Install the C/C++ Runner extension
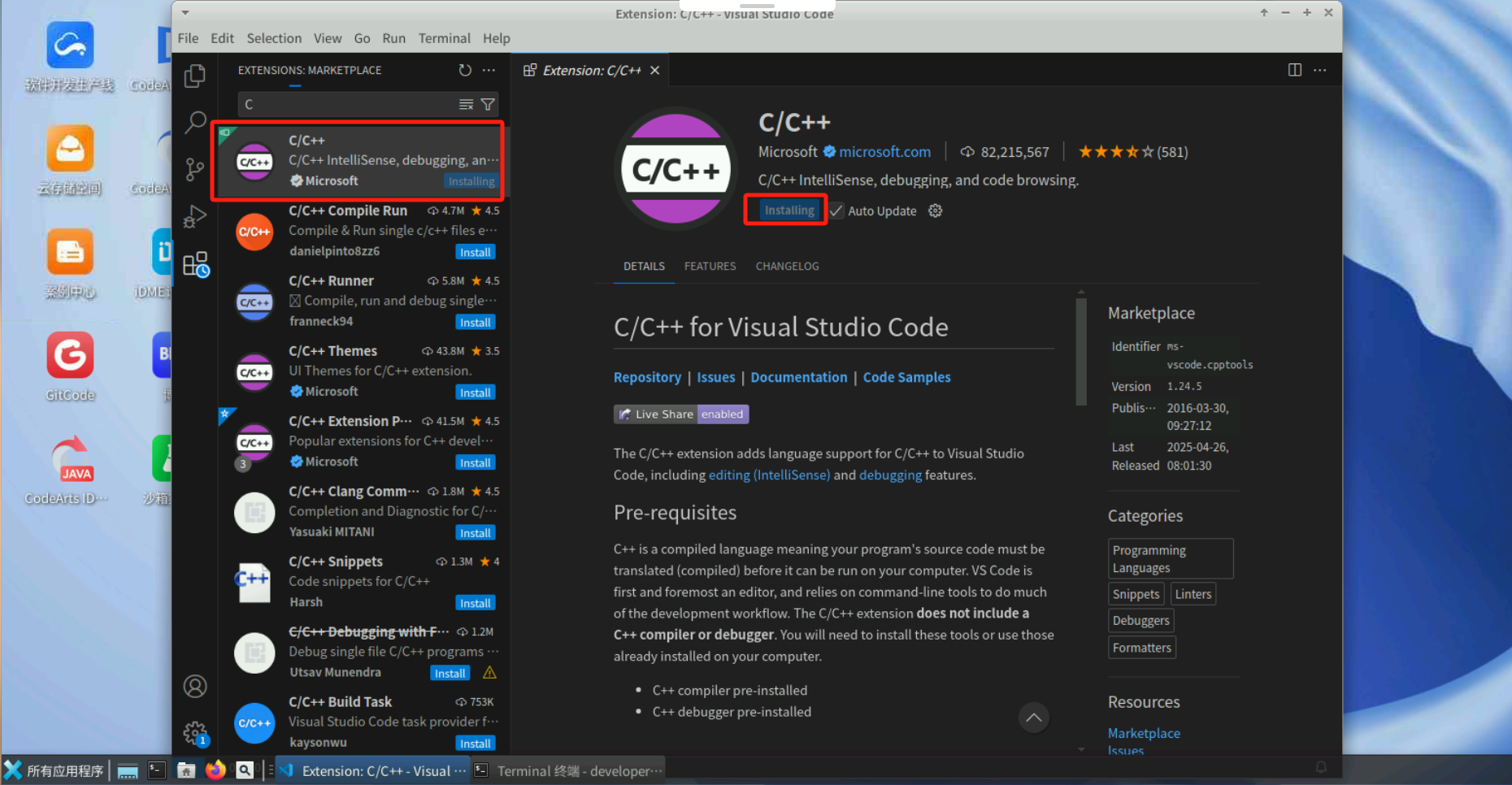1512x785 pixels. click(x=475, y=323)
